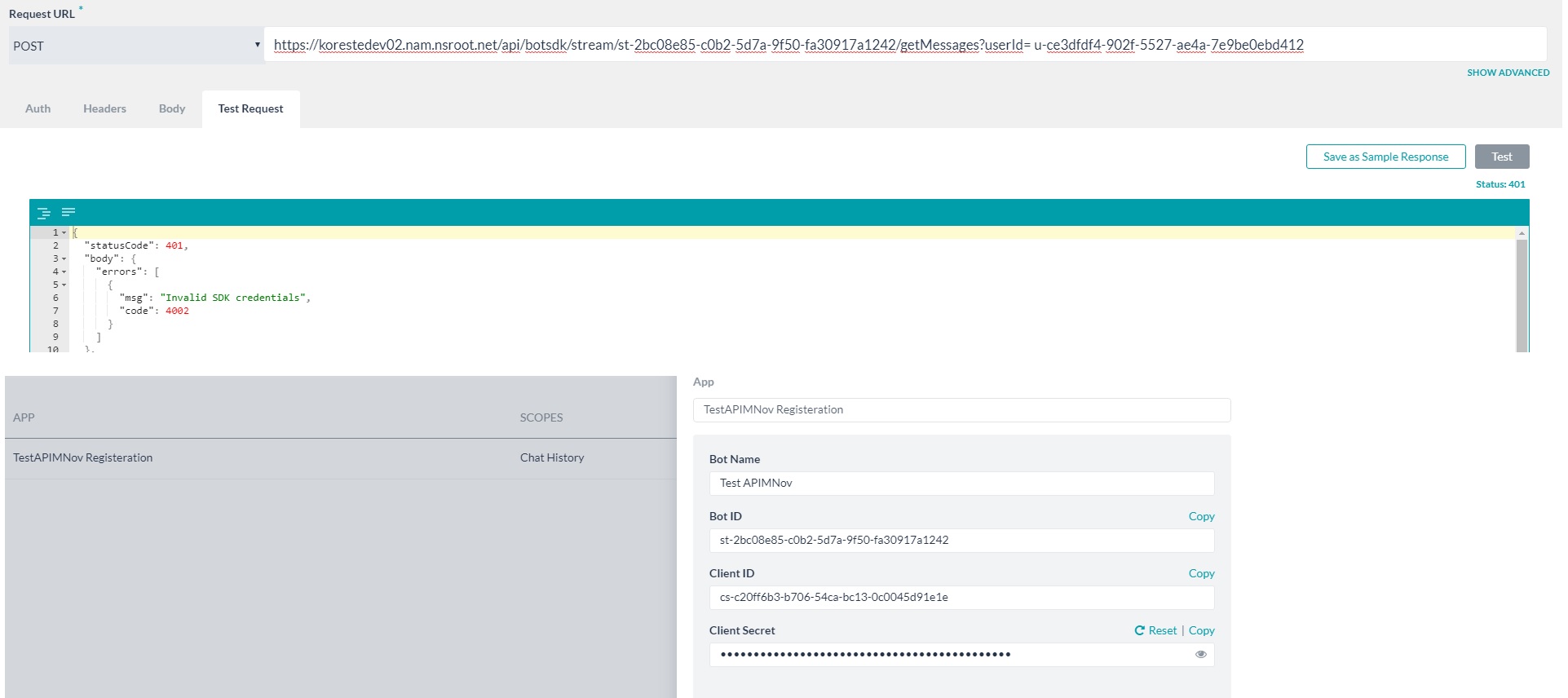Screen dimensions: 1568x698
Task: Click the Request URL input field
Action: (905, 45)
